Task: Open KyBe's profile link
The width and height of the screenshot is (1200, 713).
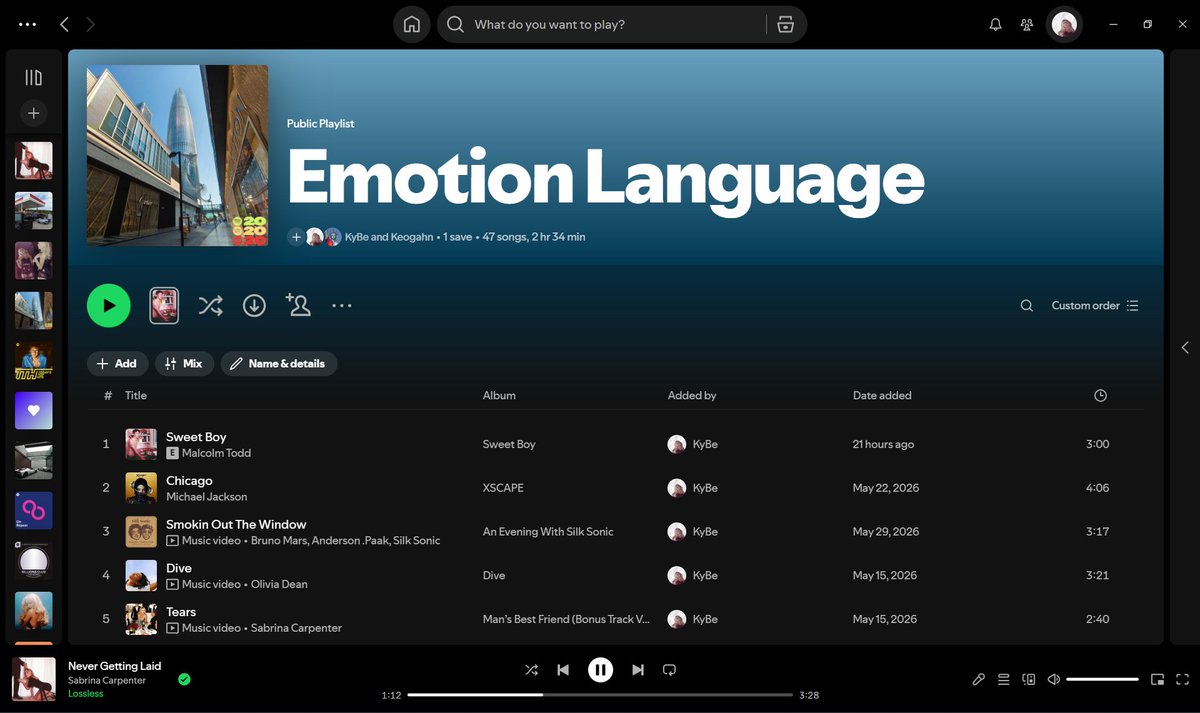Action: [x=356, y=237]
